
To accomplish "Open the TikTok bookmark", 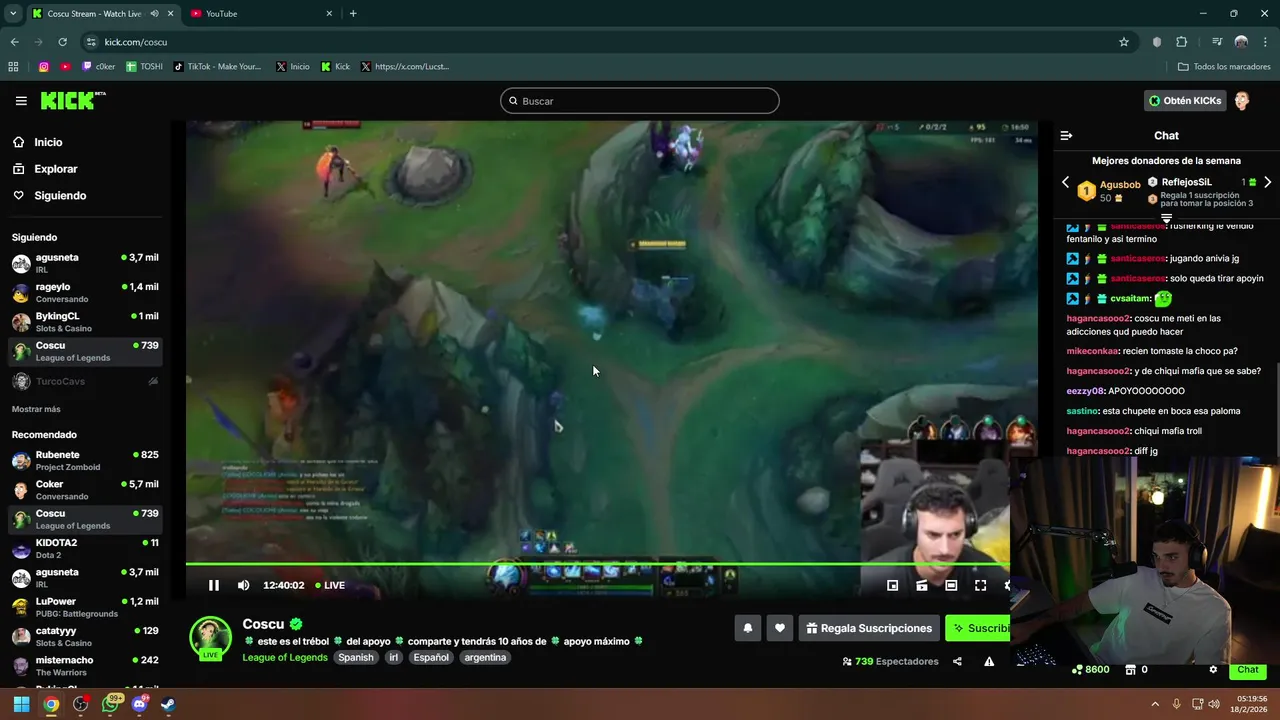I will click(x=217, y=67).
